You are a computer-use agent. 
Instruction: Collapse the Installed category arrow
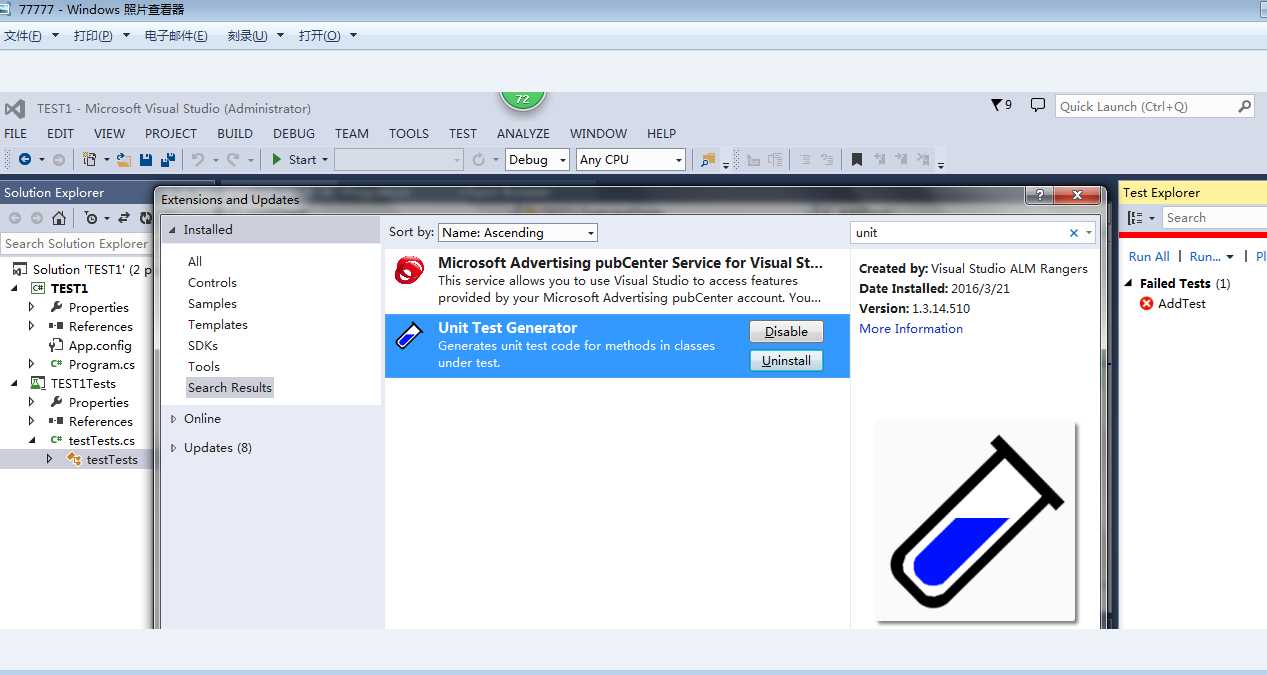coord(172,230)
